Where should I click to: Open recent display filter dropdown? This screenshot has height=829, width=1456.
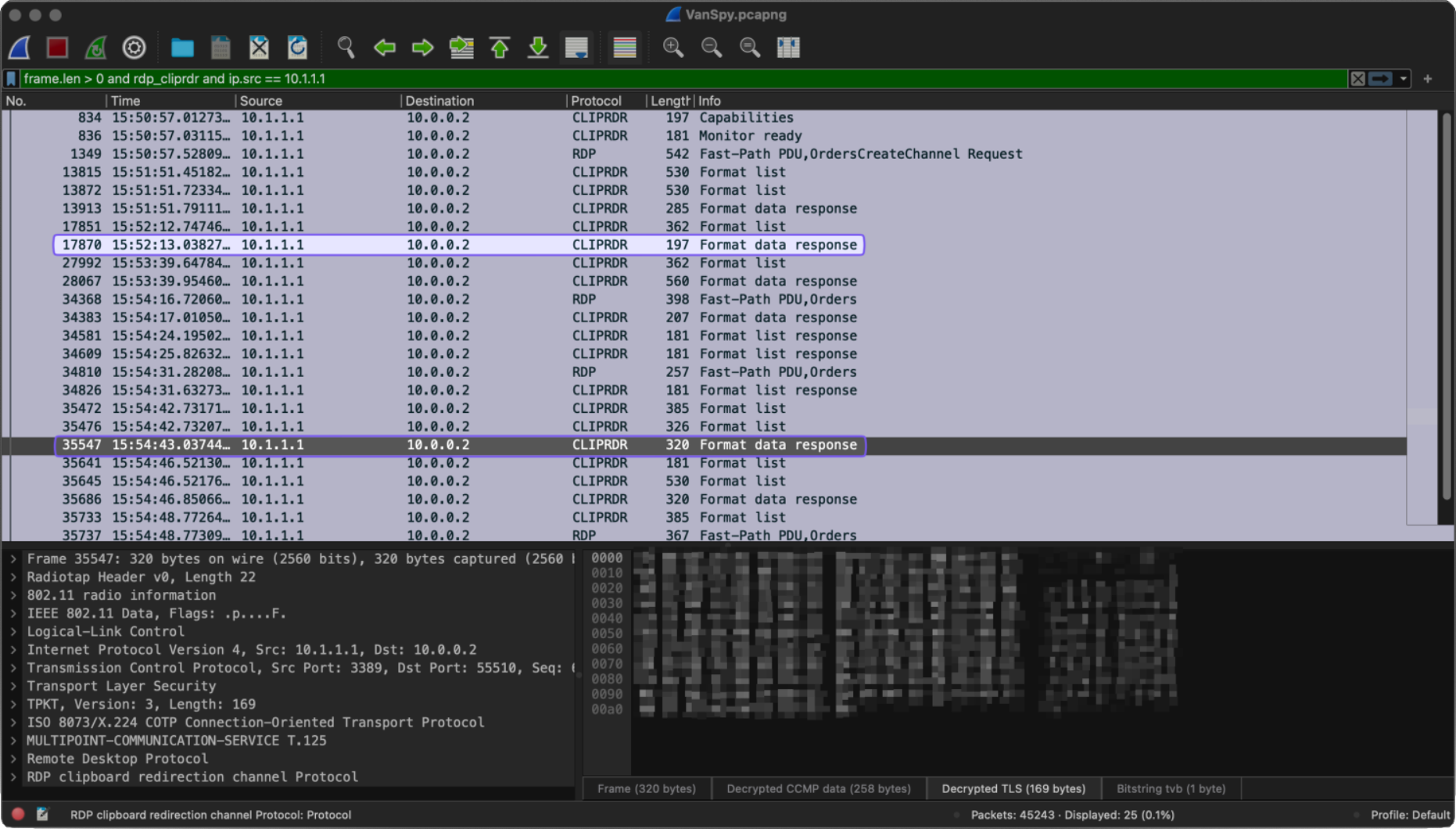click(x=1404, y=79)
